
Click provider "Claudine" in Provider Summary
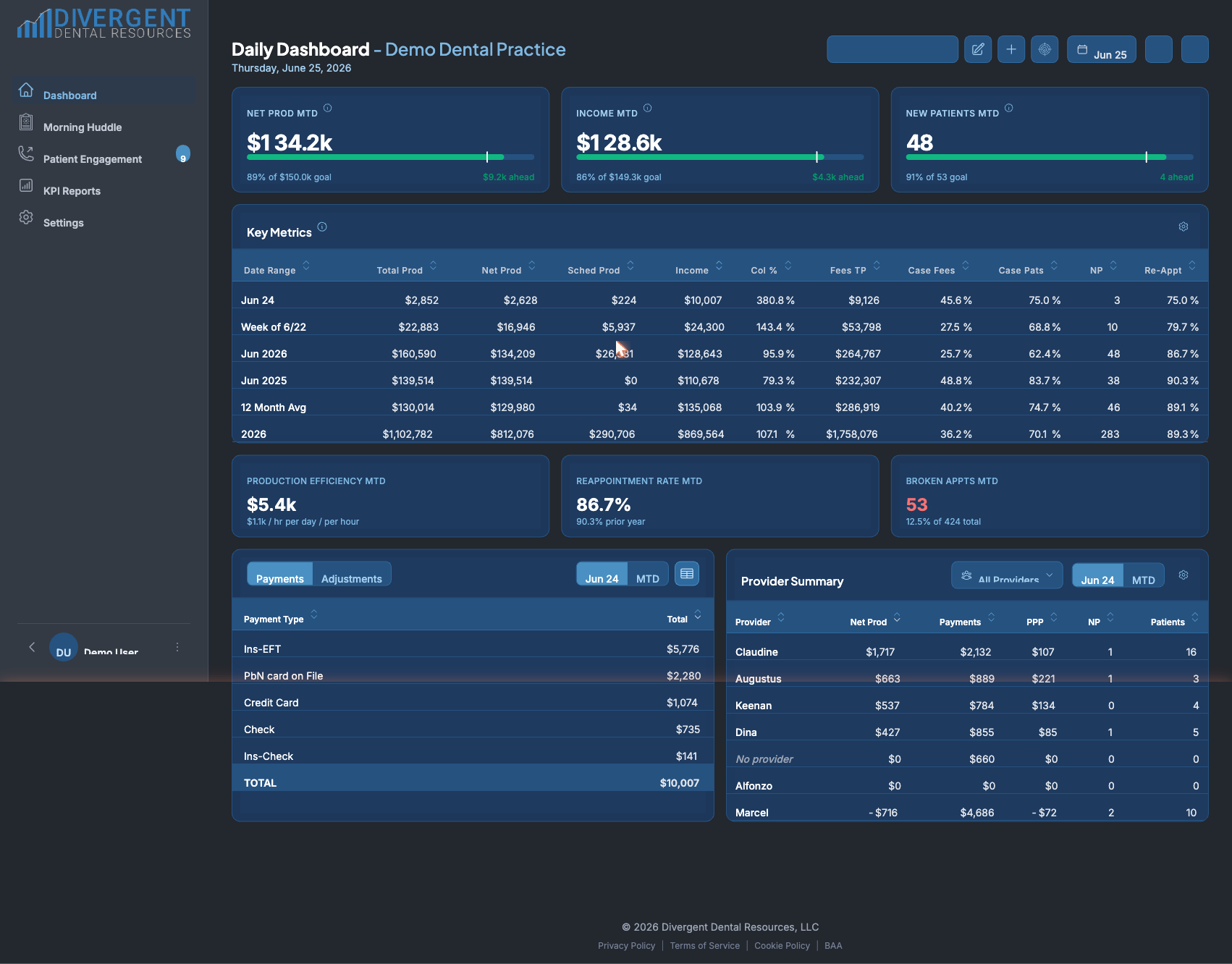point(756,652)
